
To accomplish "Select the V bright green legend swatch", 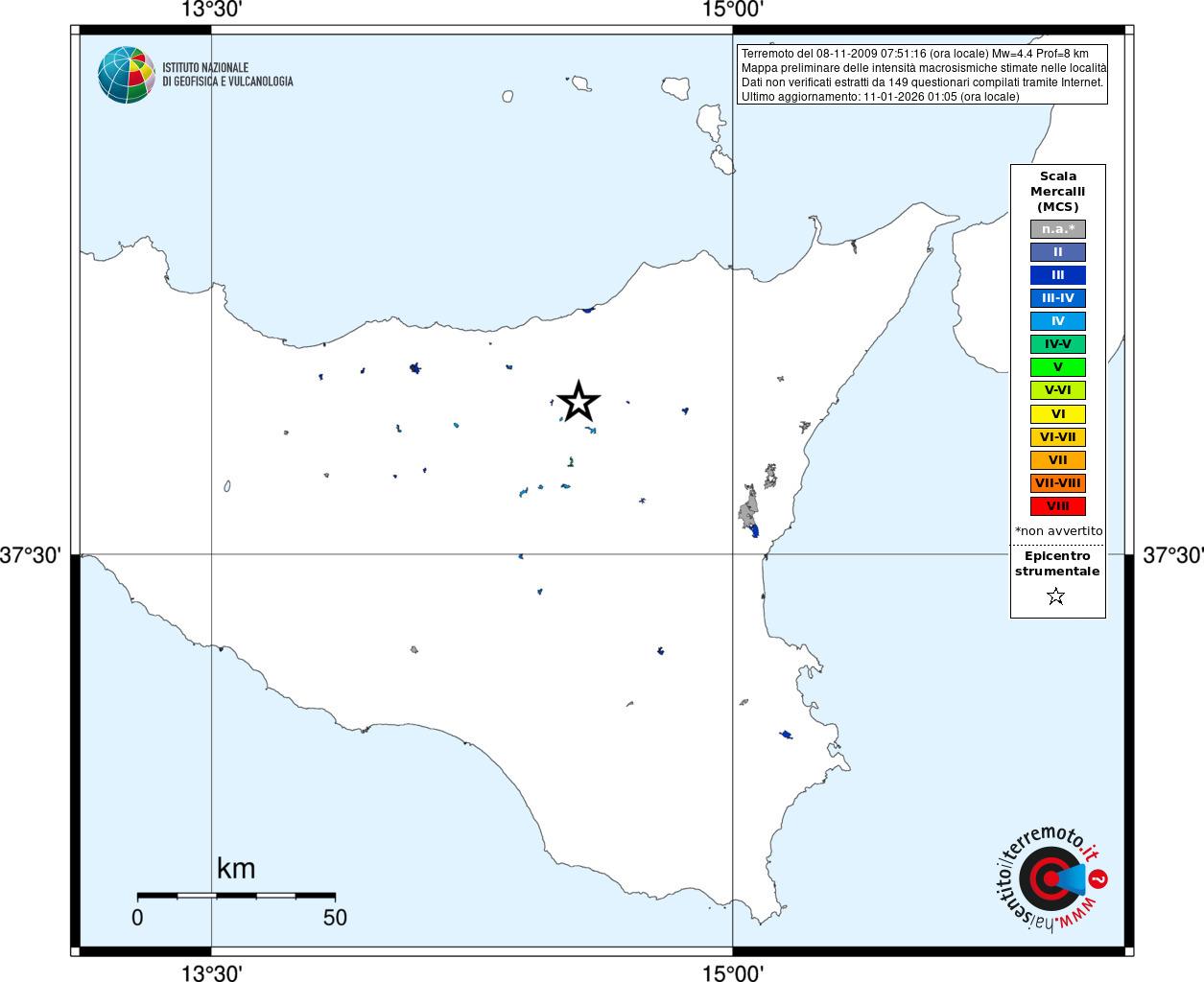I will (x=1058, y=367).
